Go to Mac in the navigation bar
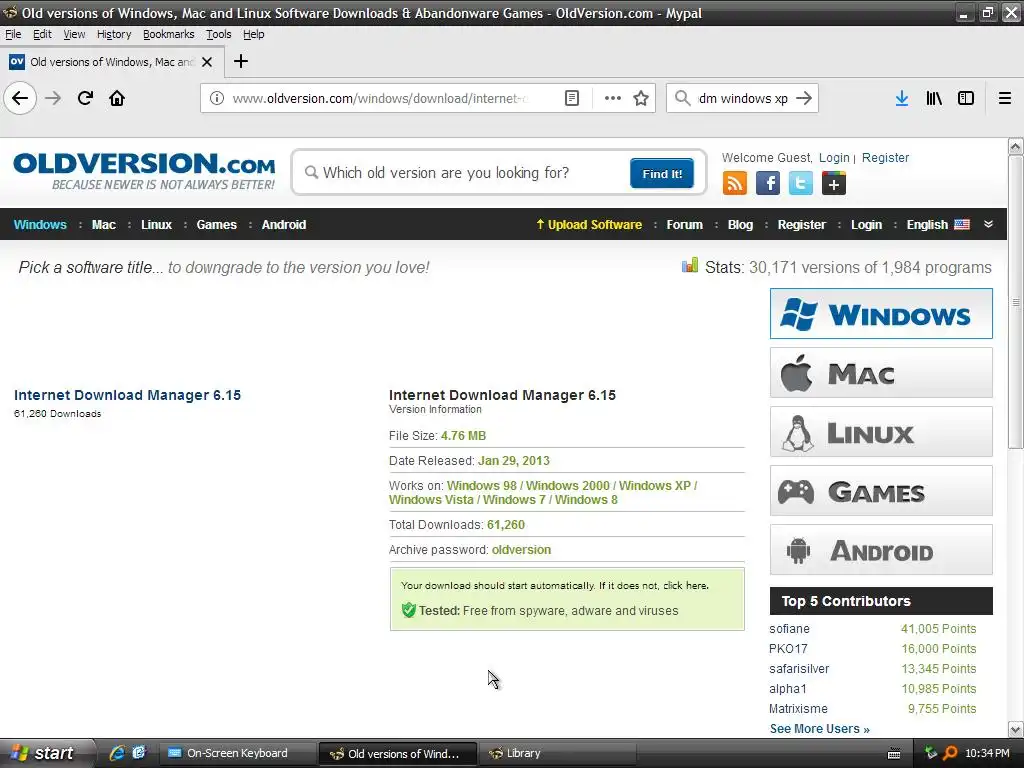Viewport: 1024px width, 768px height. tap(103, 225)
